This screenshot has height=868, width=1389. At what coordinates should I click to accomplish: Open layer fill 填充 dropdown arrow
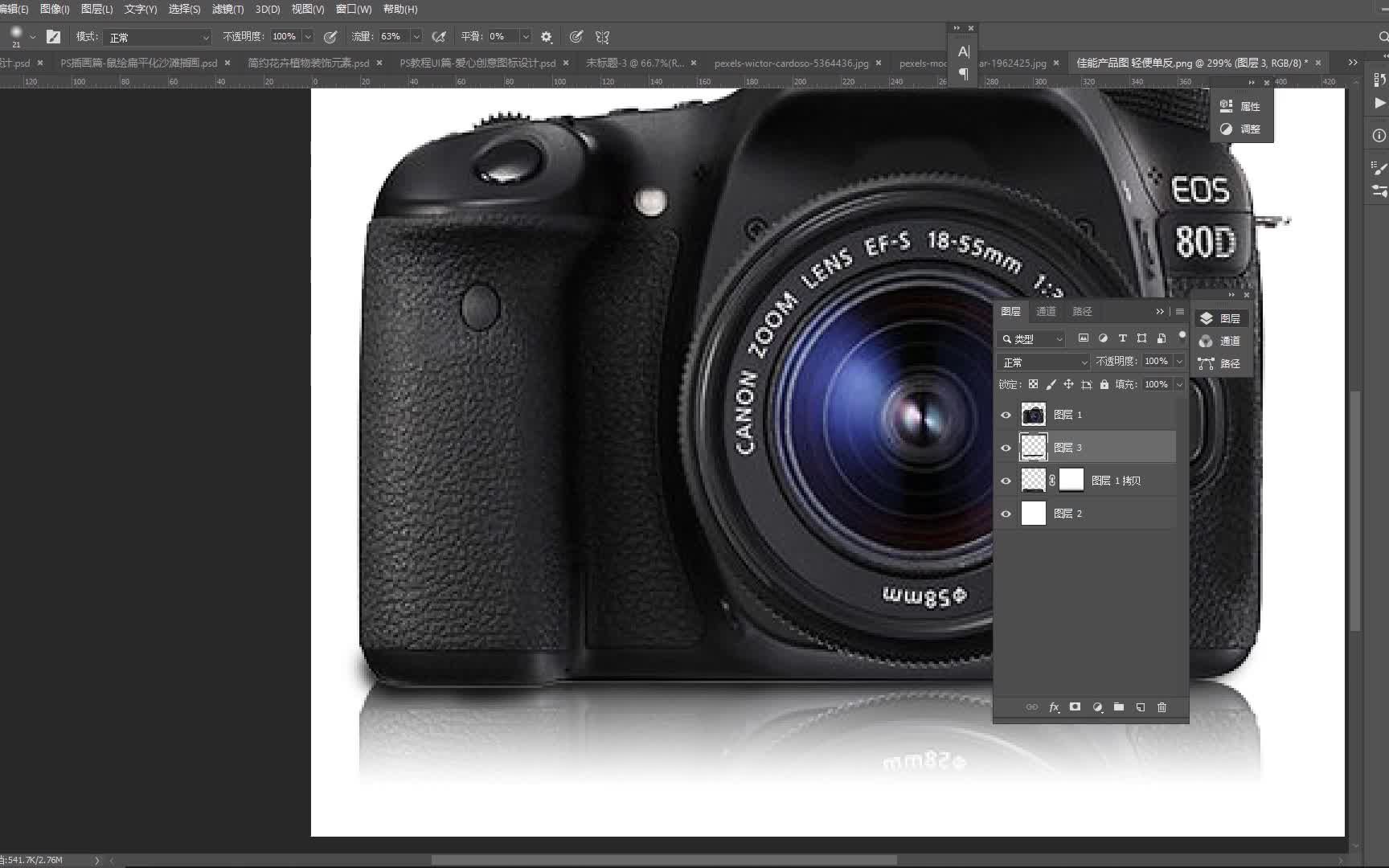coord(1179,385)
